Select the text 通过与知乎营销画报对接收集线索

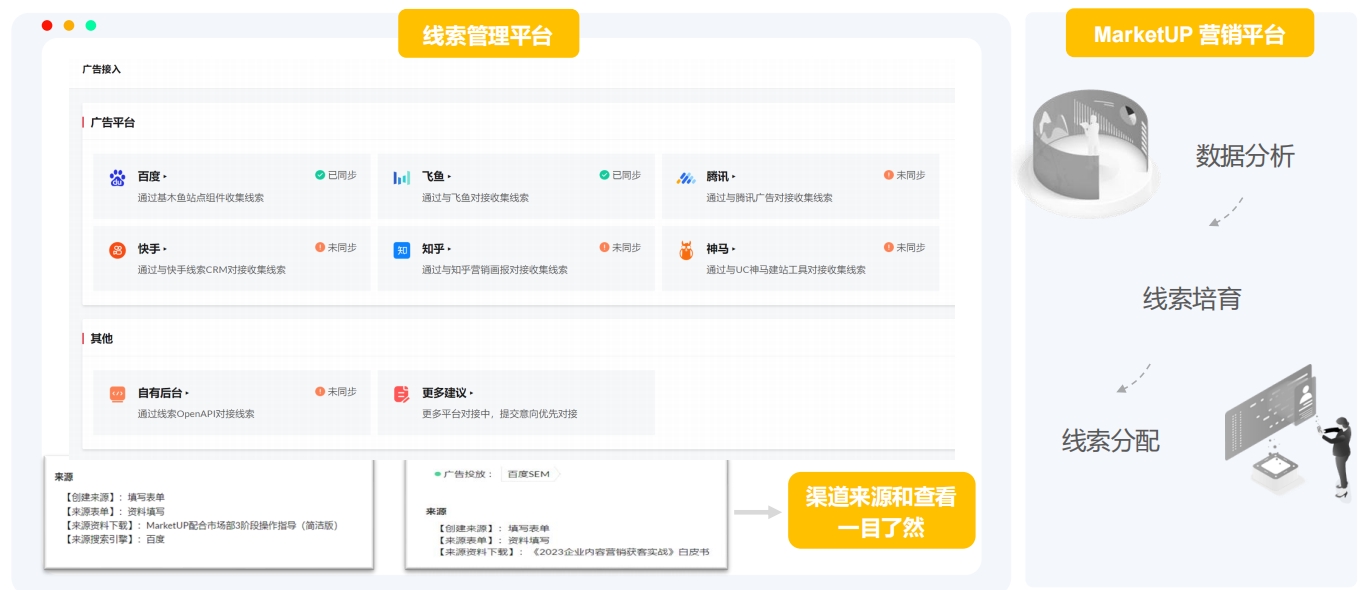(495, 270)
